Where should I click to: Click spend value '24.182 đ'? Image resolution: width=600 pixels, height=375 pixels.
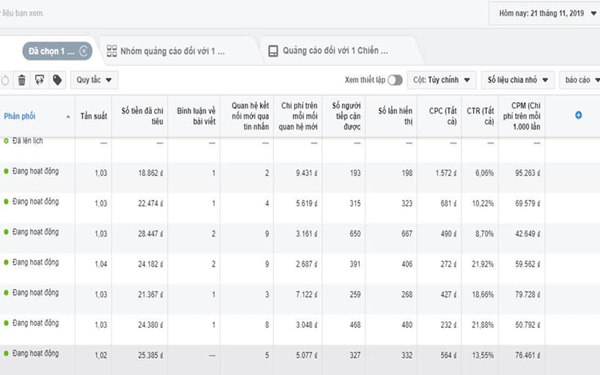[x=151, y=264]
